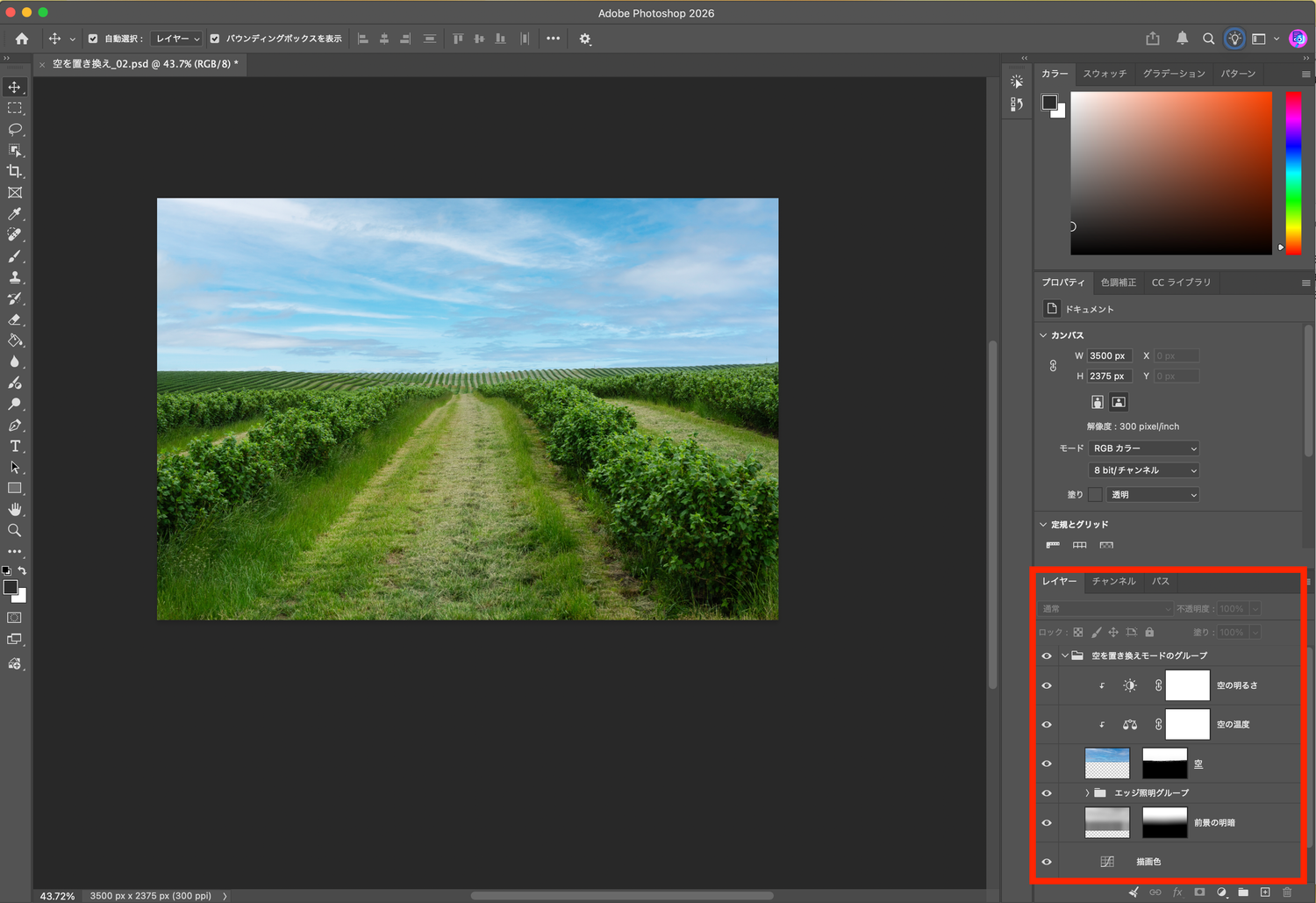Toggle the 自動選択 checkbox
1316x903 pixels.
(93, 39)
